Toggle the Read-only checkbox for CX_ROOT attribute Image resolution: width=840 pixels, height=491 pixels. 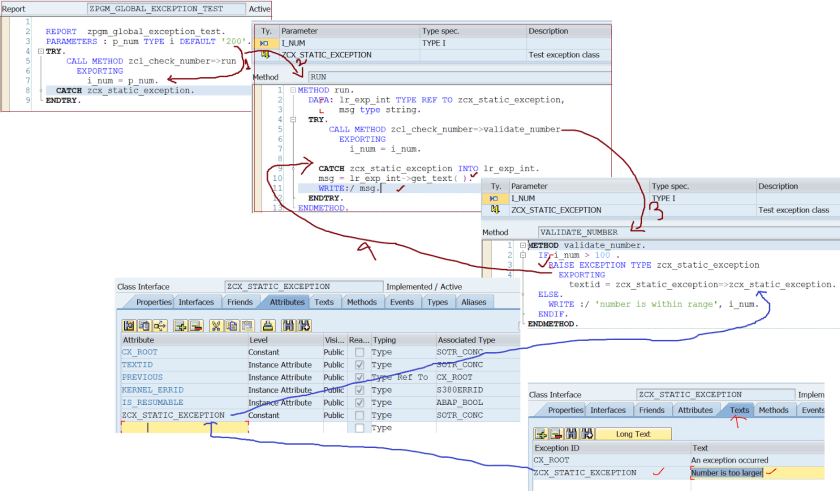tap(359, 352)
